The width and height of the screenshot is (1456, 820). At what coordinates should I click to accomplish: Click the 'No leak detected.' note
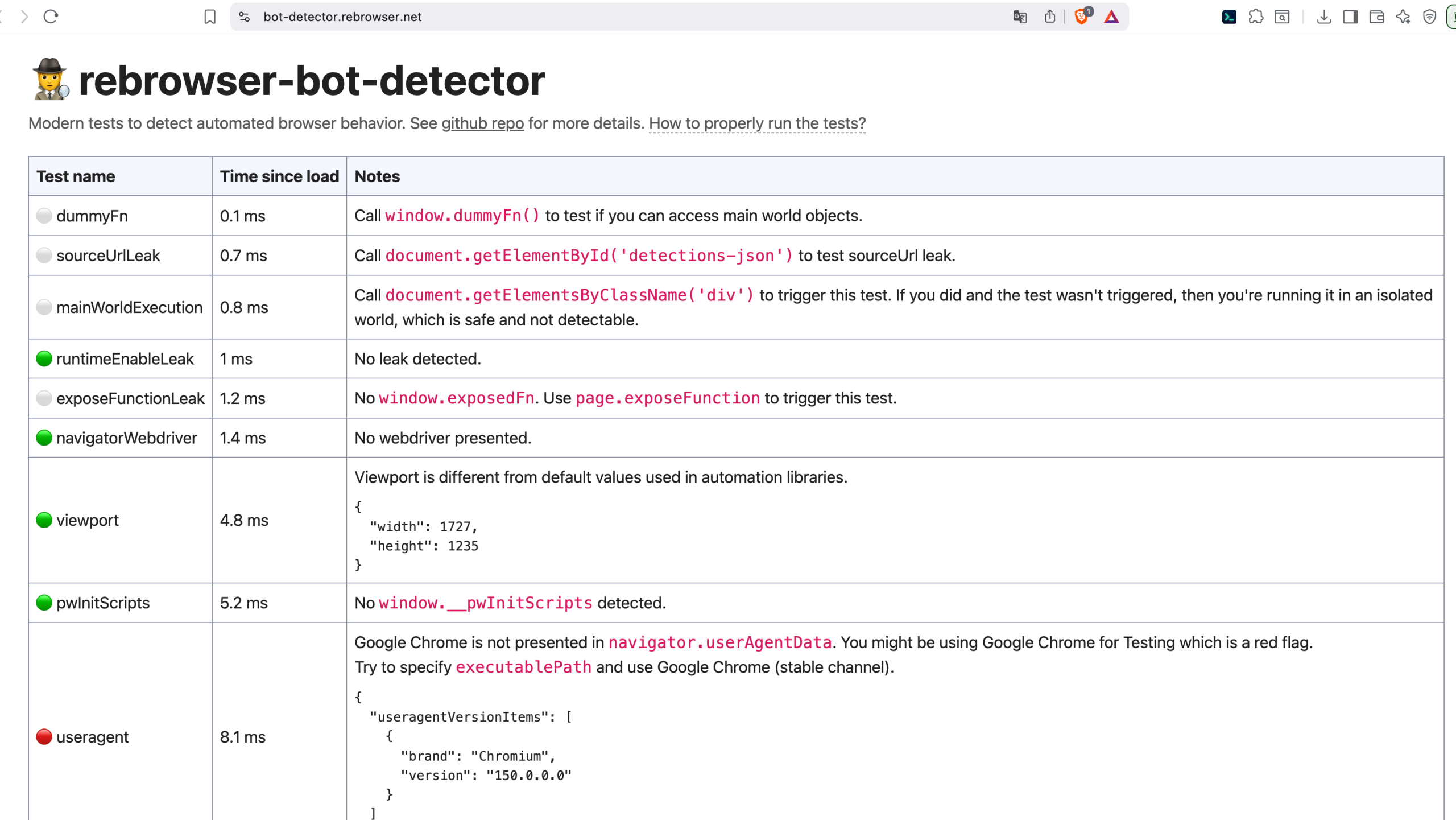(417, 359)
